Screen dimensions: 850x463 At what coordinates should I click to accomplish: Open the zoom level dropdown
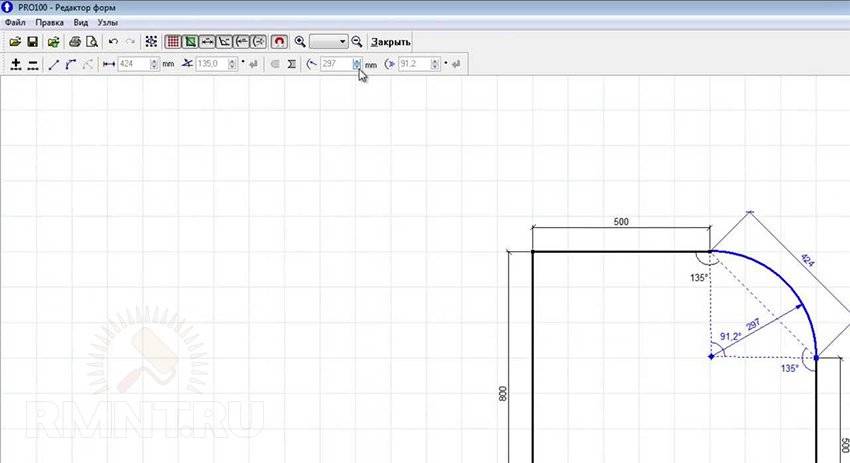pos(343,42)
